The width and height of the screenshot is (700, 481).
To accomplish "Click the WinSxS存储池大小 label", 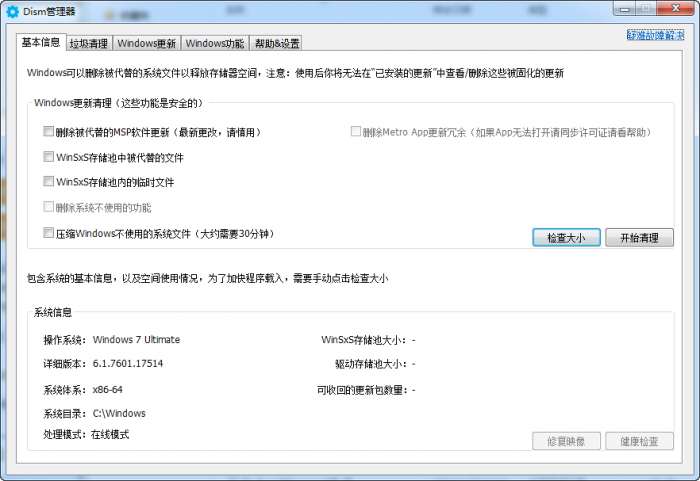I will click(364, 340).
